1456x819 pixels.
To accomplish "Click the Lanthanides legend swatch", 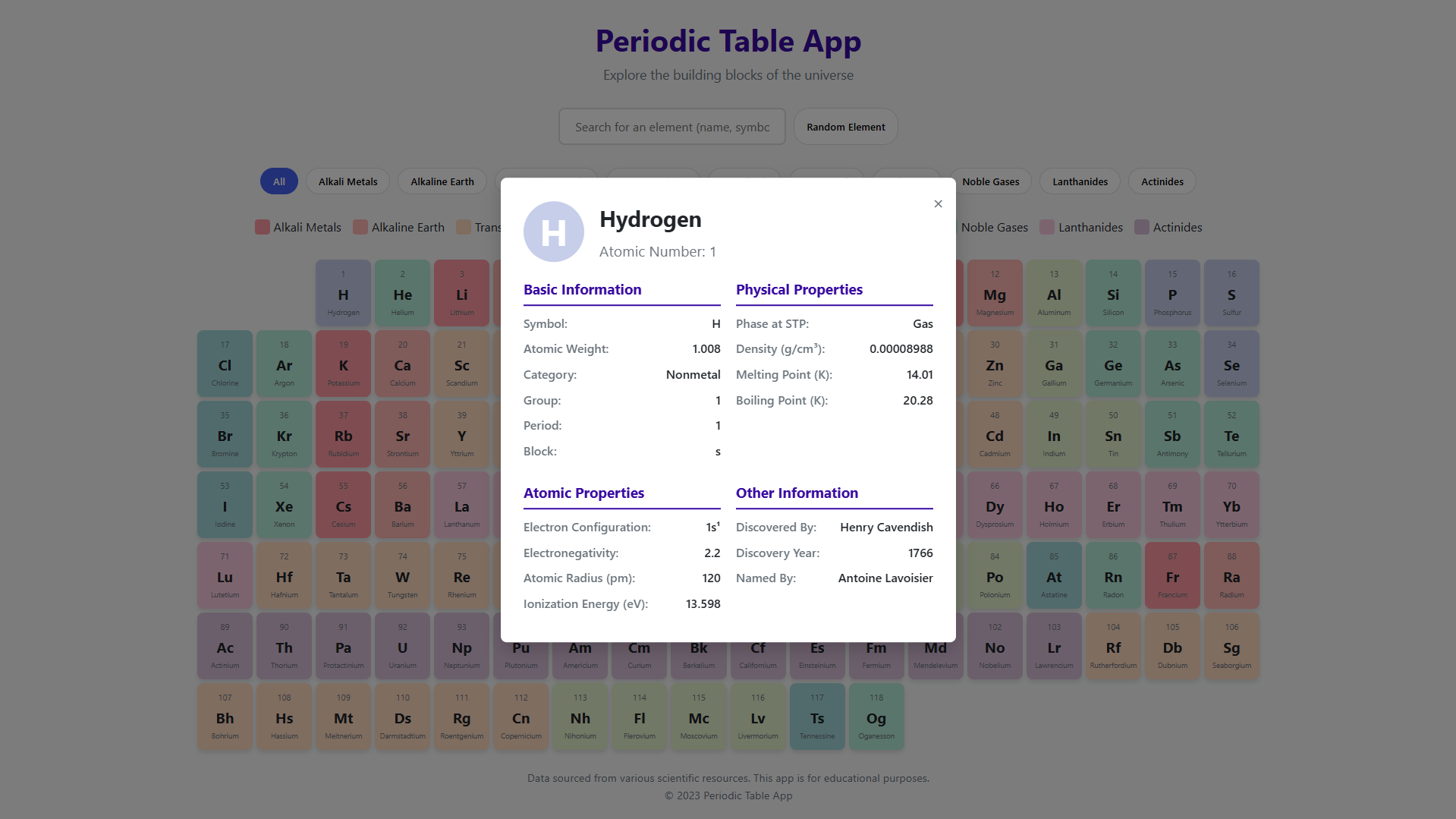I will coord(1047,227).
